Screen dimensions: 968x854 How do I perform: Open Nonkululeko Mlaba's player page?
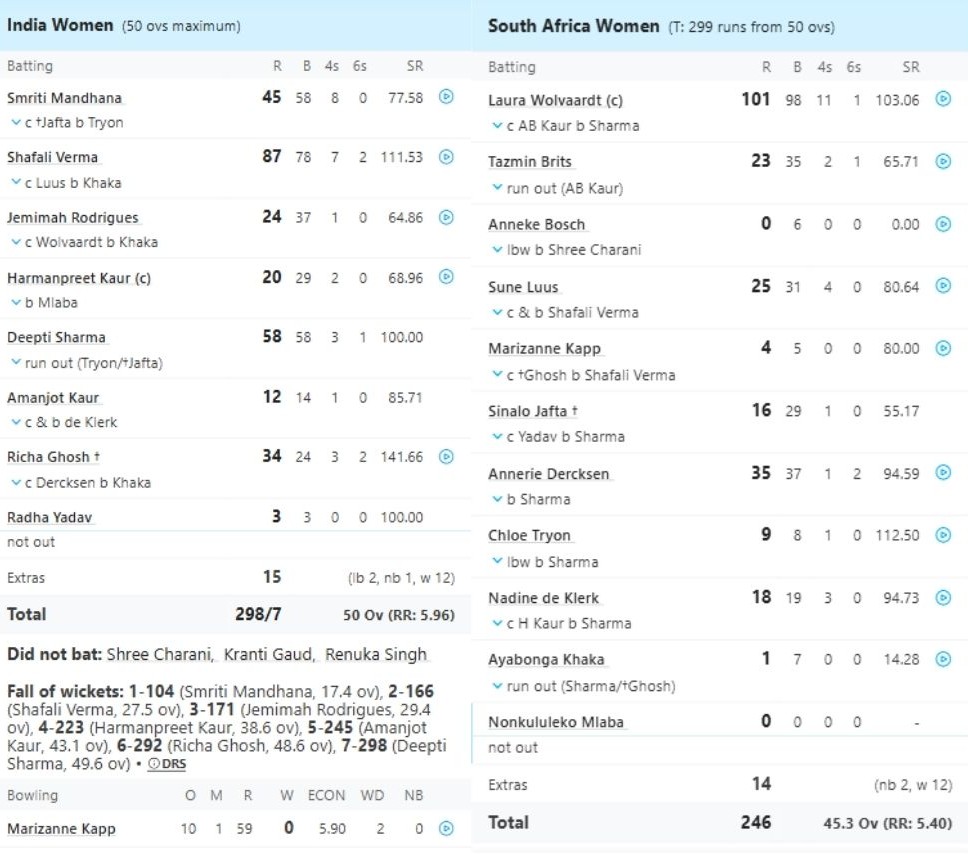(x=556, y=722)
